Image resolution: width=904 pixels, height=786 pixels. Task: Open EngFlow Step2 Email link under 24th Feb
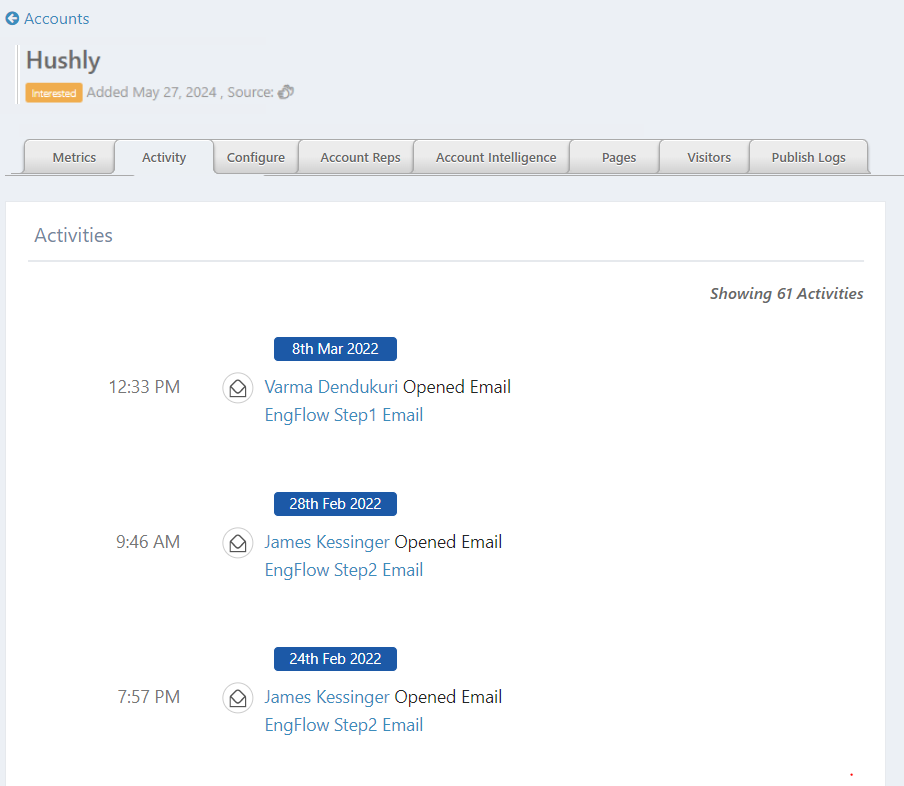(x=344, y=725)
